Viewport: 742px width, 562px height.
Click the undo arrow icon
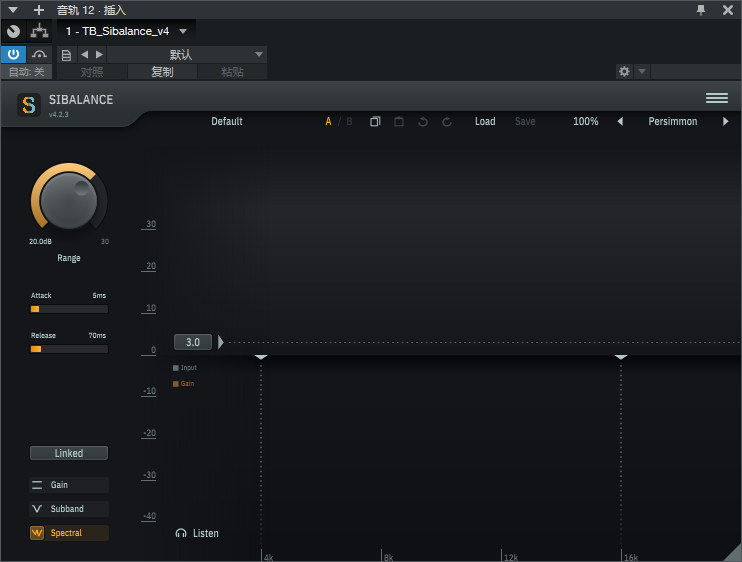pyautogui.click(x=423, y=122)
